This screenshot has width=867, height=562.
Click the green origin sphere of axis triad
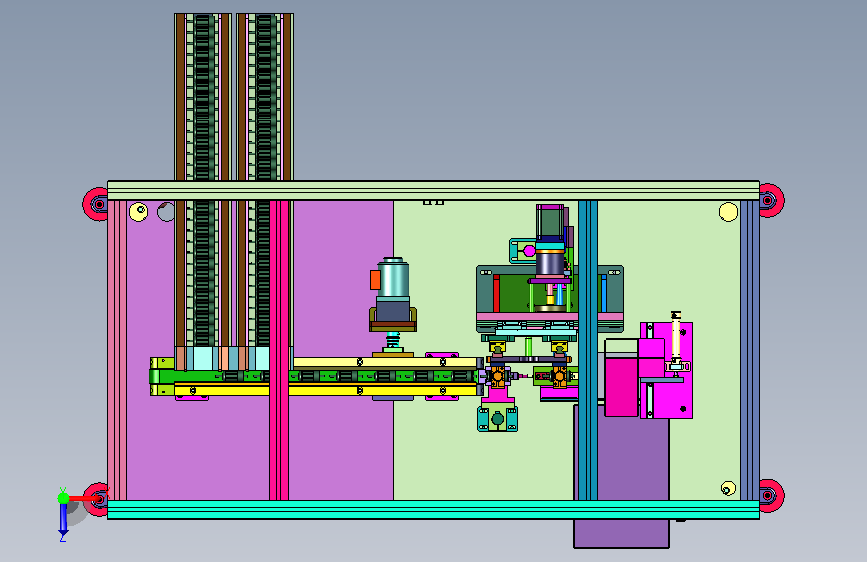64,498
